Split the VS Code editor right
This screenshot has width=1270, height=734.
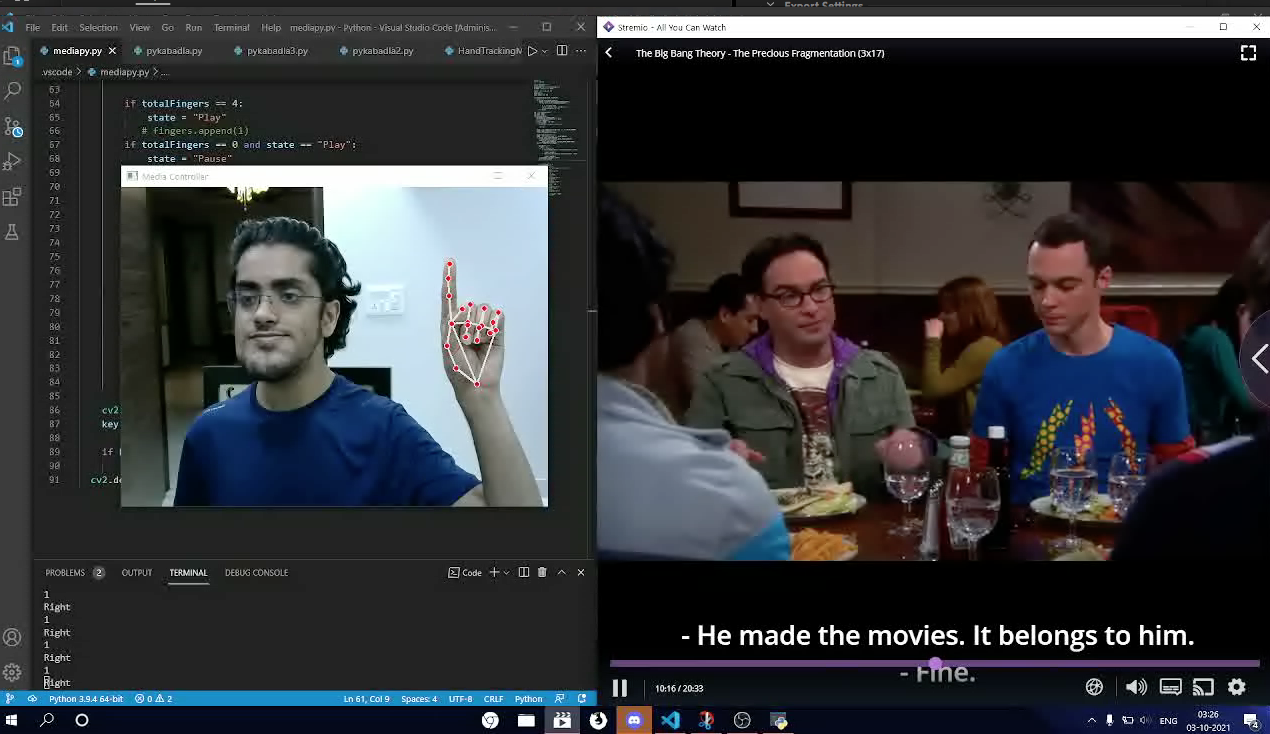[x=562, y=51]
